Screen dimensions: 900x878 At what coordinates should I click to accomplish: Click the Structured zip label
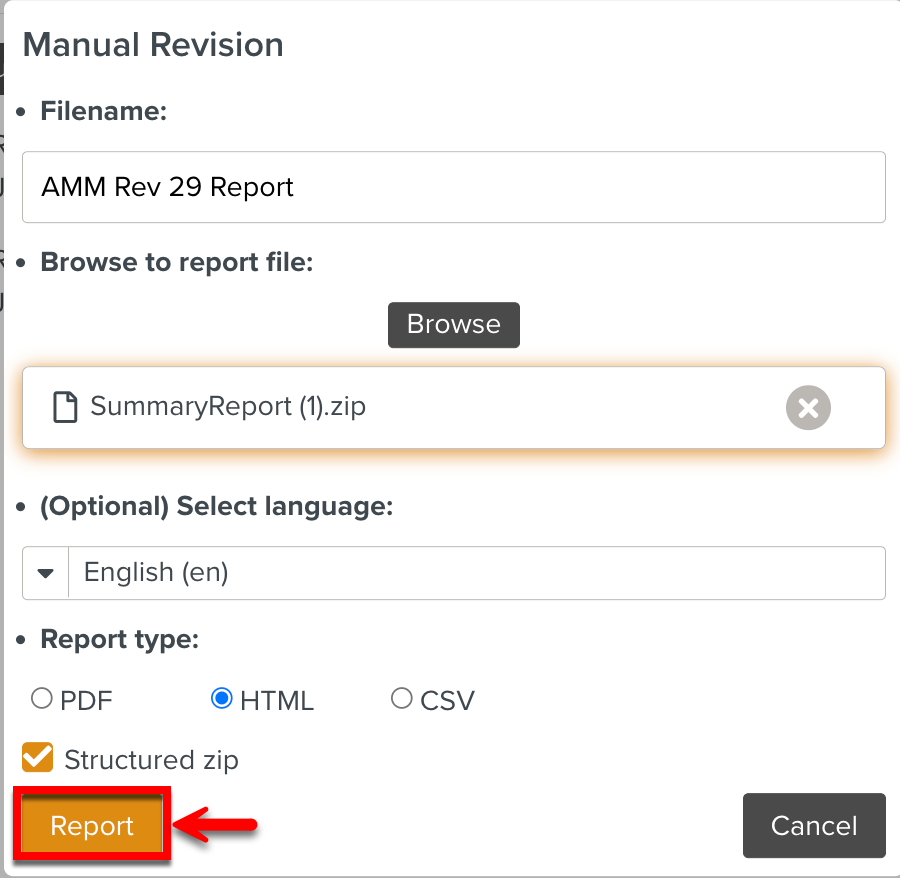pyautogui.click(x=152, y=760)
